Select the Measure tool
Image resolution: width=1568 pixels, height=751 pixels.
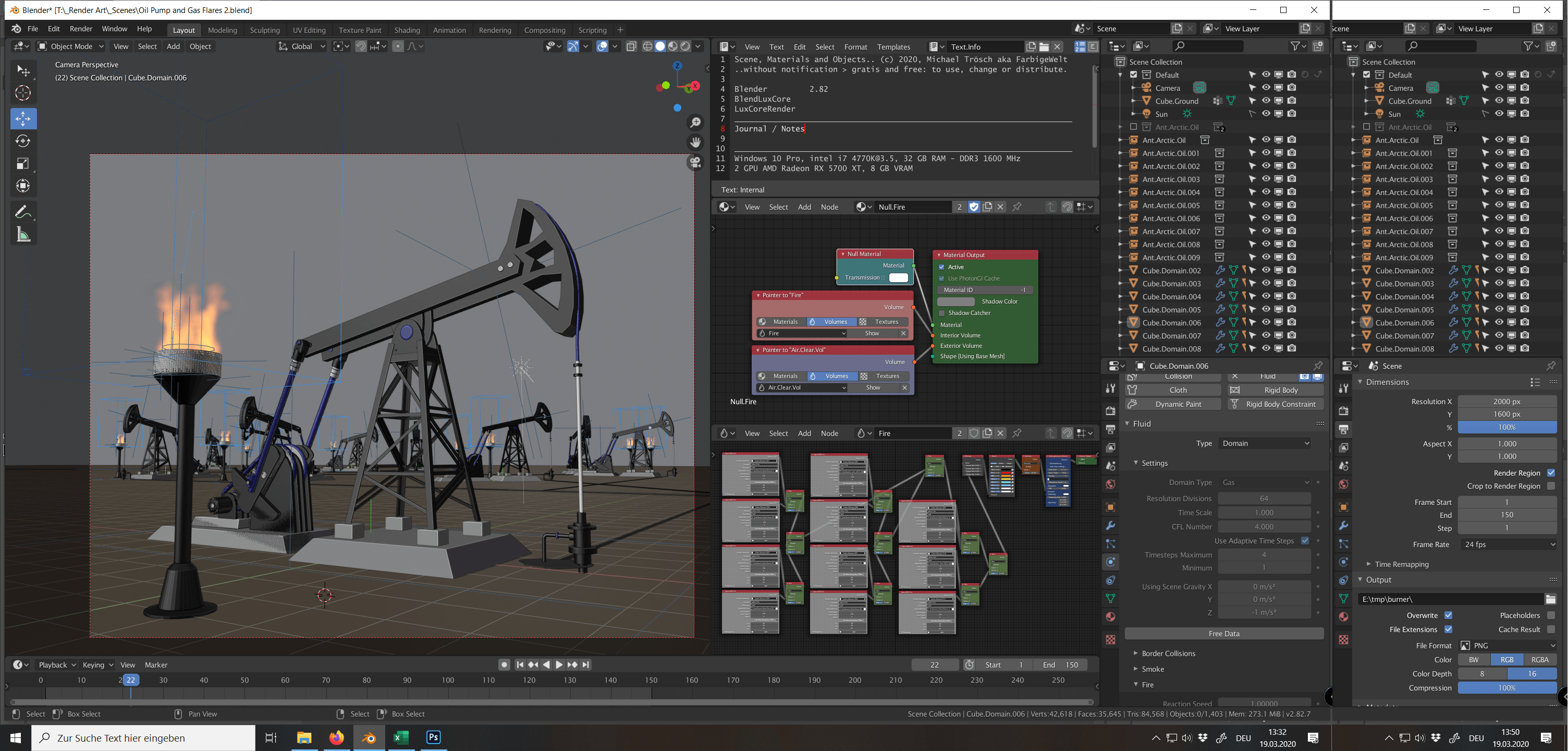coord(23,235)
